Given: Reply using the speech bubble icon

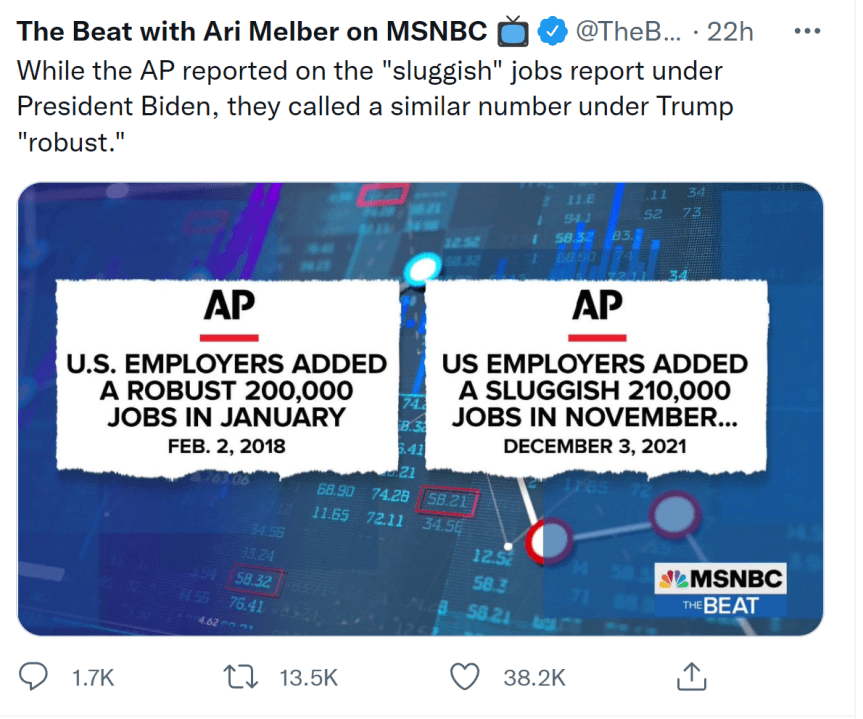Looking at the screenshot, I should 33,677.
